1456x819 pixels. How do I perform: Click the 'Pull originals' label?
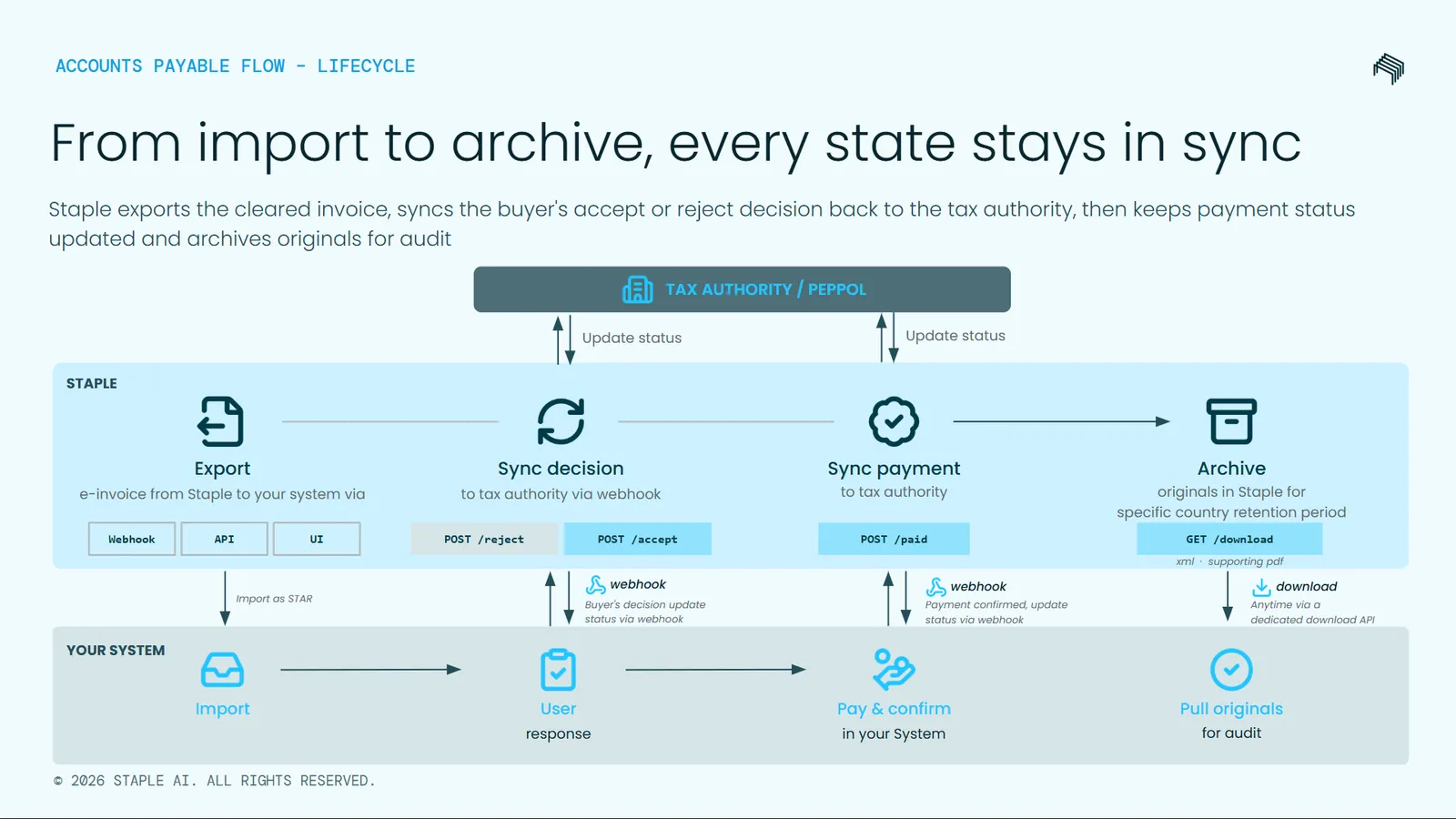pyautogui.click(x=1231, y=709)
